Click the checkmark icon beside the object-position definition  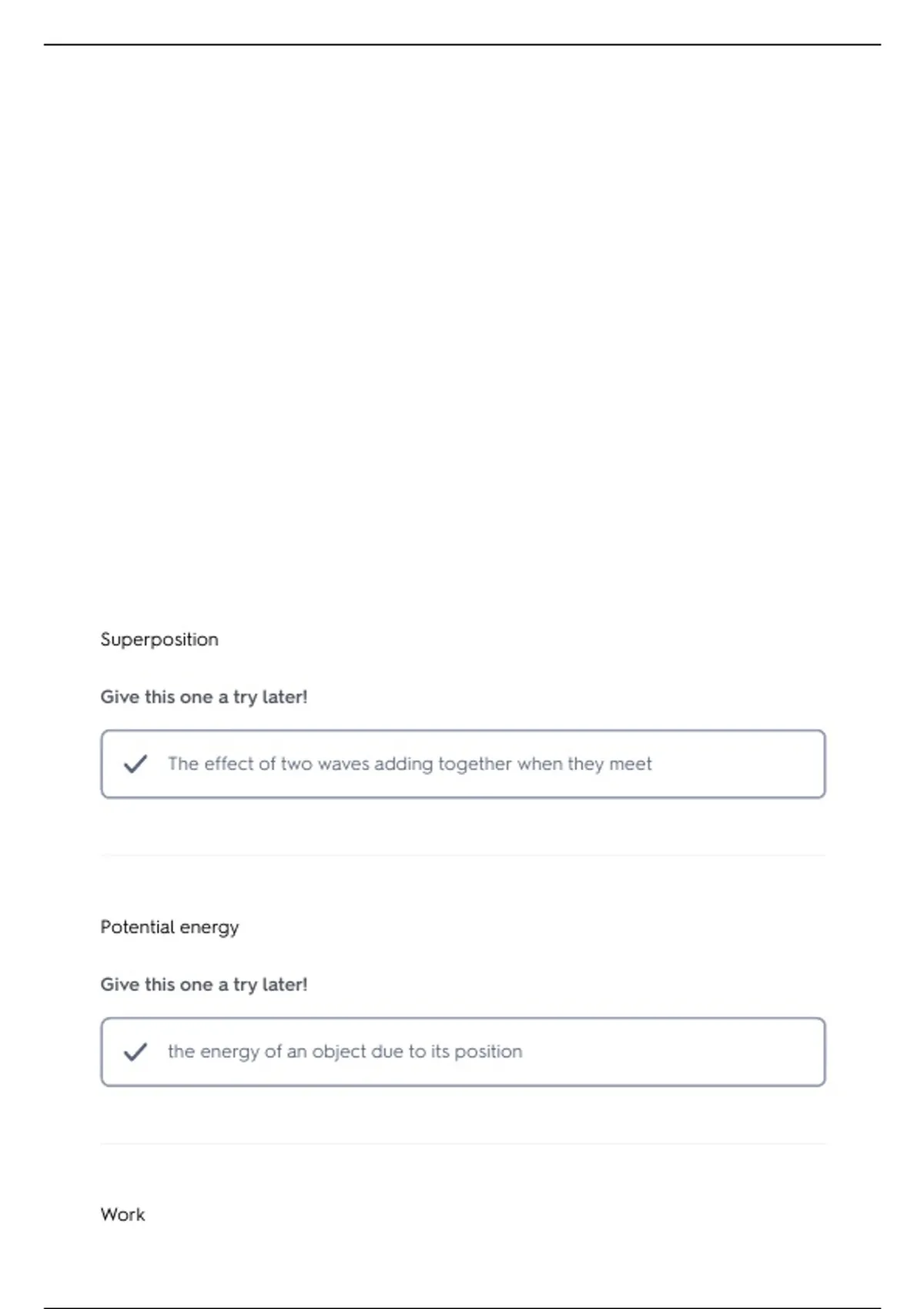[x=136, y=1052]
